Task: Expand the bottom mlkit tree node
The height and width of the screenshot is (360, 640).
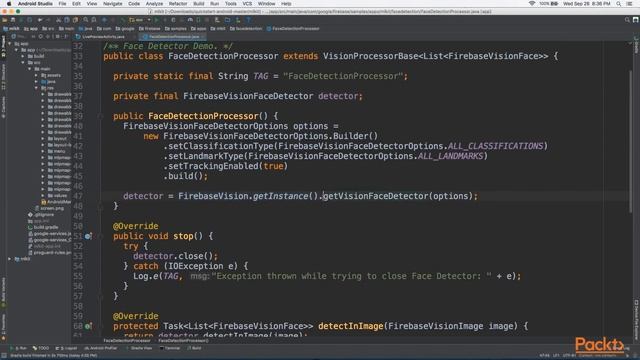Action: pyautogui.click(x=9, y=259)
